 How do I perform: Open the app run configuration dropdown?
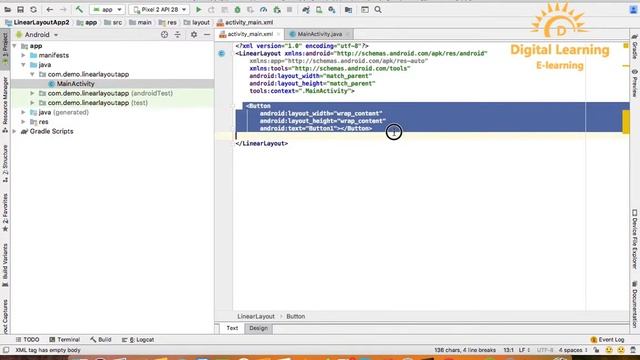pyautogui.click(x=107, y=9)
